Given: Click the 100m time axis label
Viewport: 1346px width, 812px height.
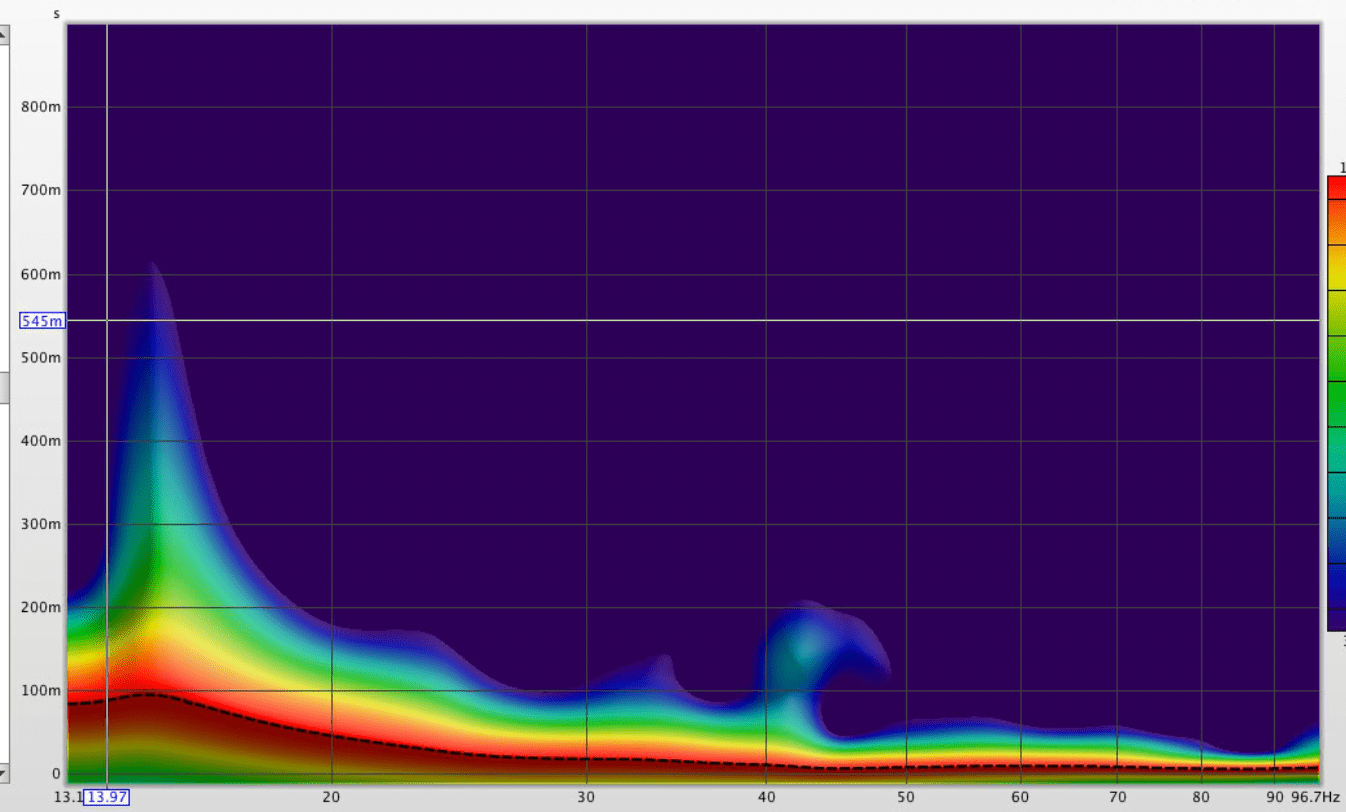Looking at the screenshot, I should pos(42,690).
